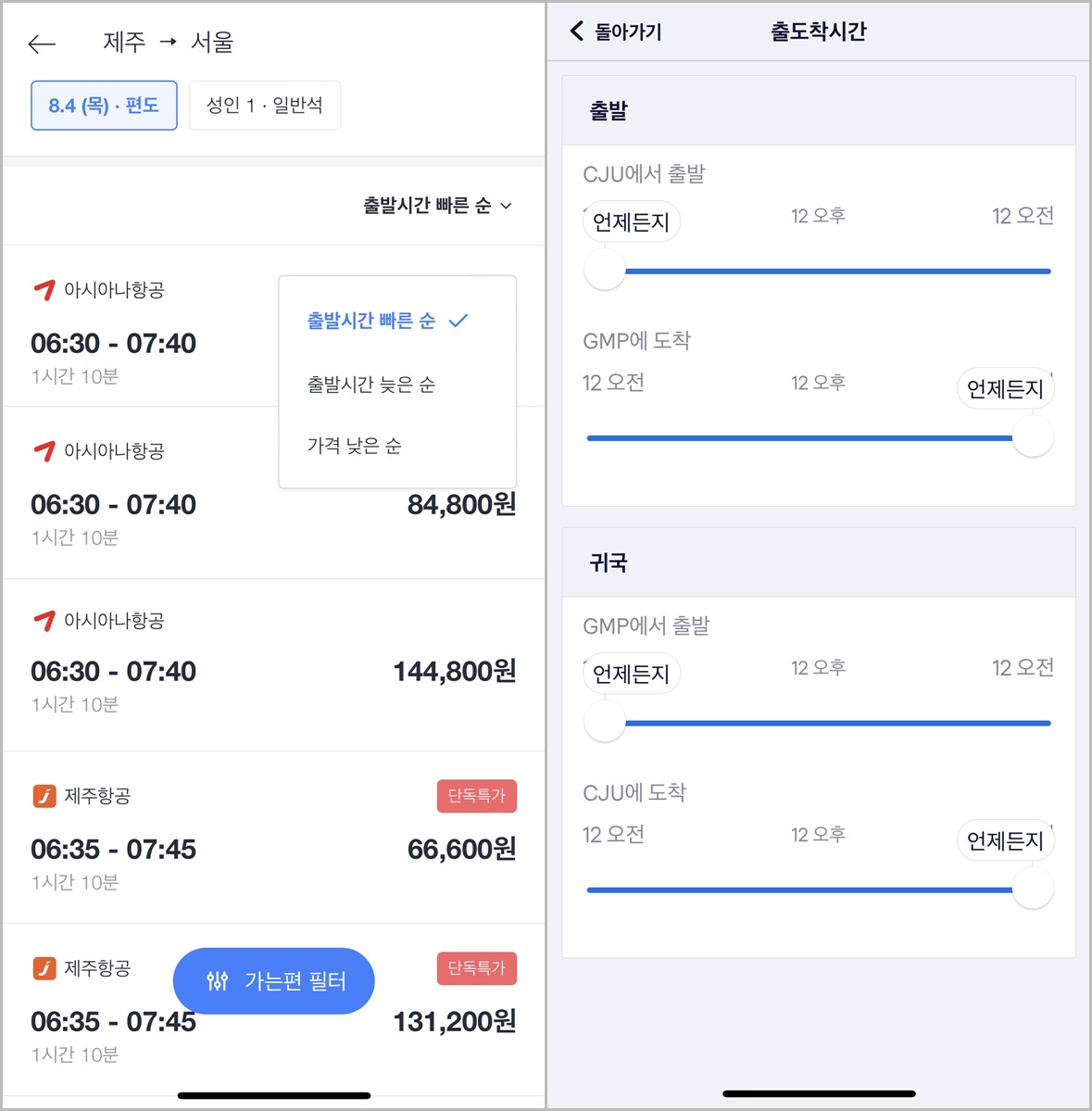Choose the 가격 낮은 순 sort option
1092x1111 pixels.
pyautogui.click(x=354, y=446)
